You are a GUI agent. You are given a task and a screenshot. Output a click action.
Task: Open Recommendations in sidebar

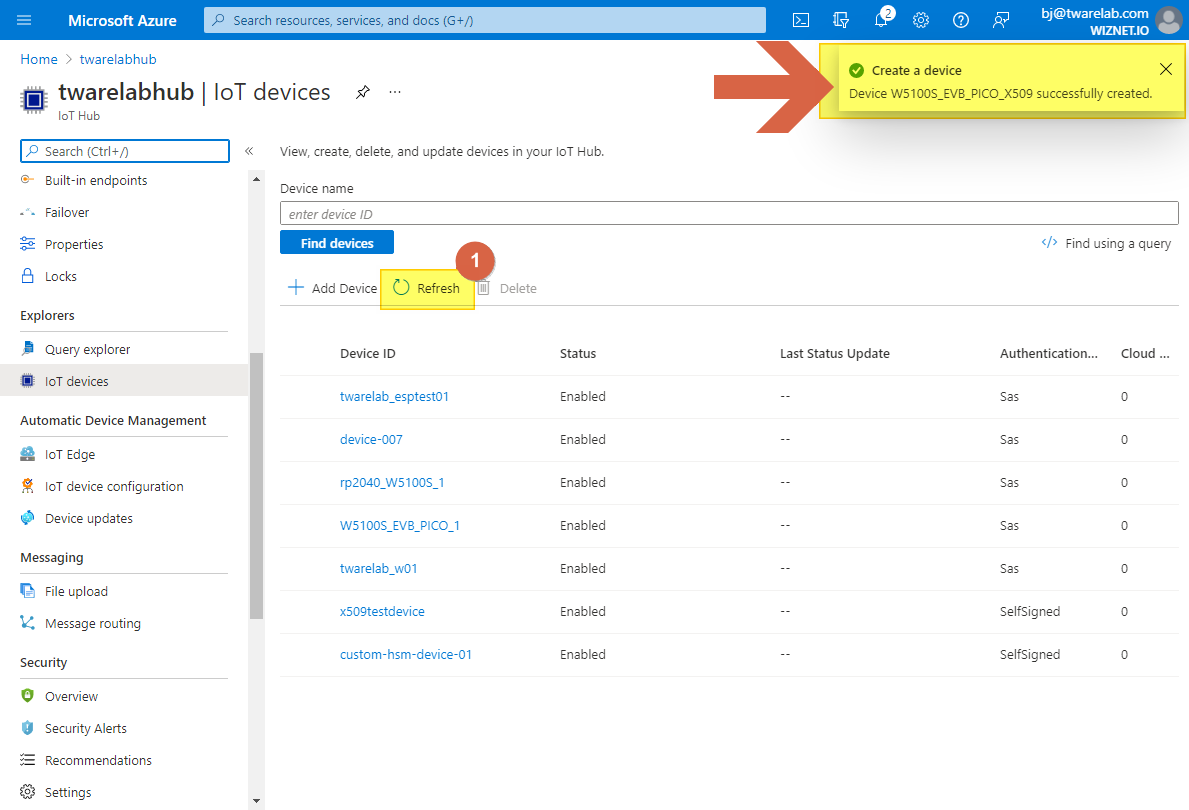(98, 759)
